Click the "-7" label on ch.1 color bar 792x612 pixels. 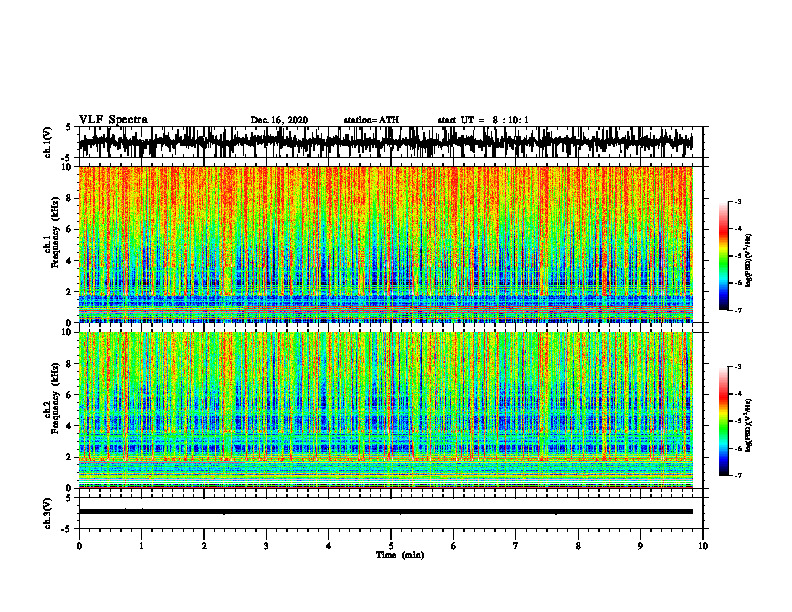pyautogui.click(x=738, y=310)
